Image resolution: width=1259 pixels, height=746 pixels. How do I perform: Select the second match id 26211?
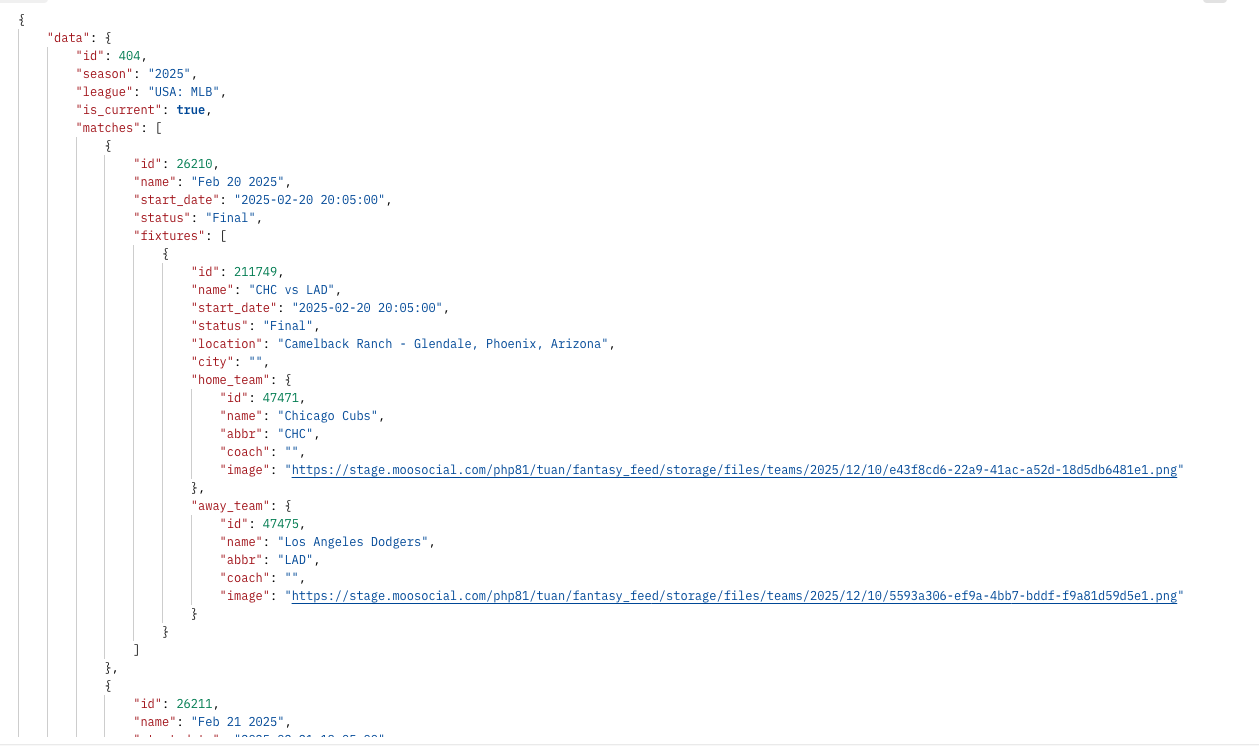[194, 704]
